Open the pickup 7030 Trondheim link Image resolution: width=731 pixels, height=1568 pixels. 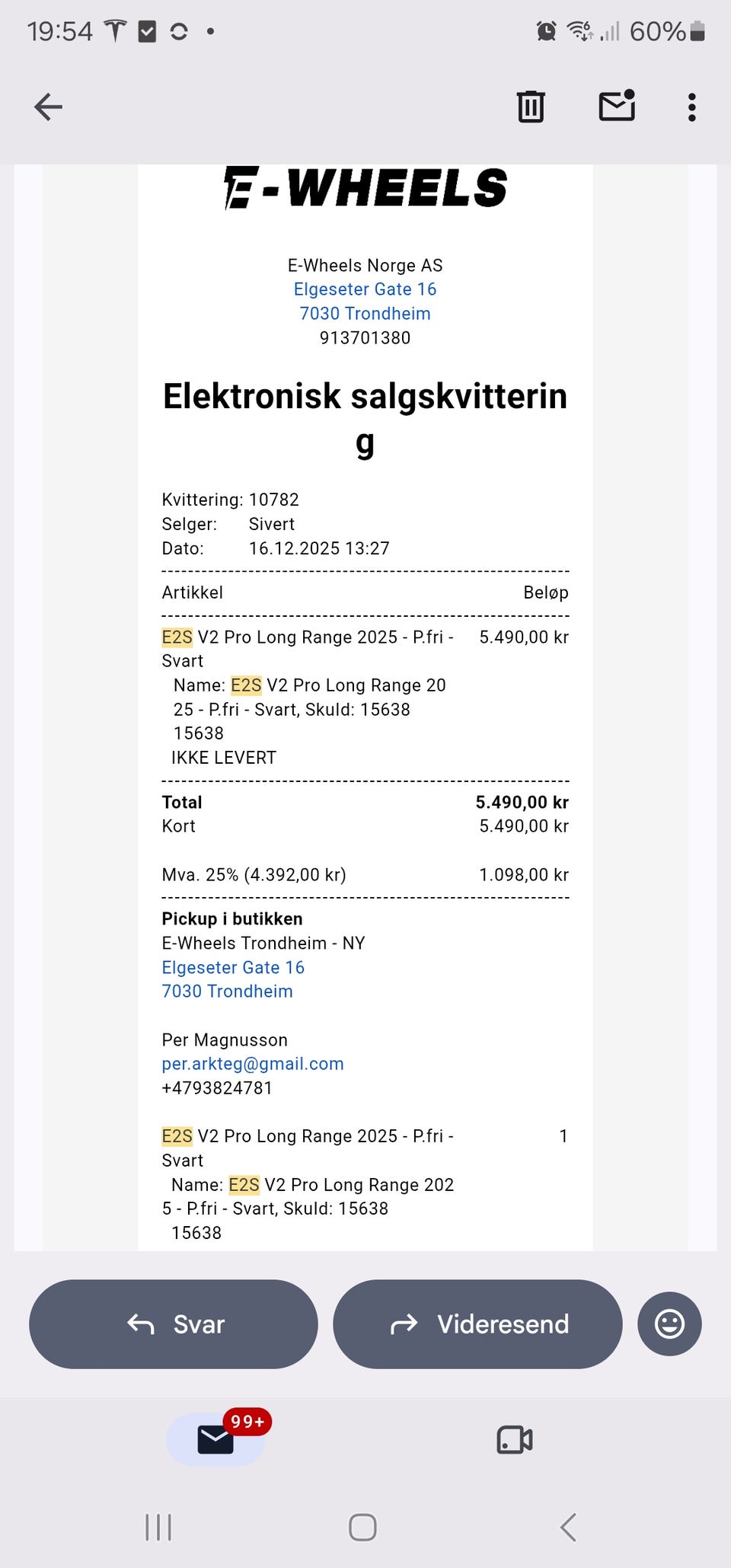click(x=227, y=992)
